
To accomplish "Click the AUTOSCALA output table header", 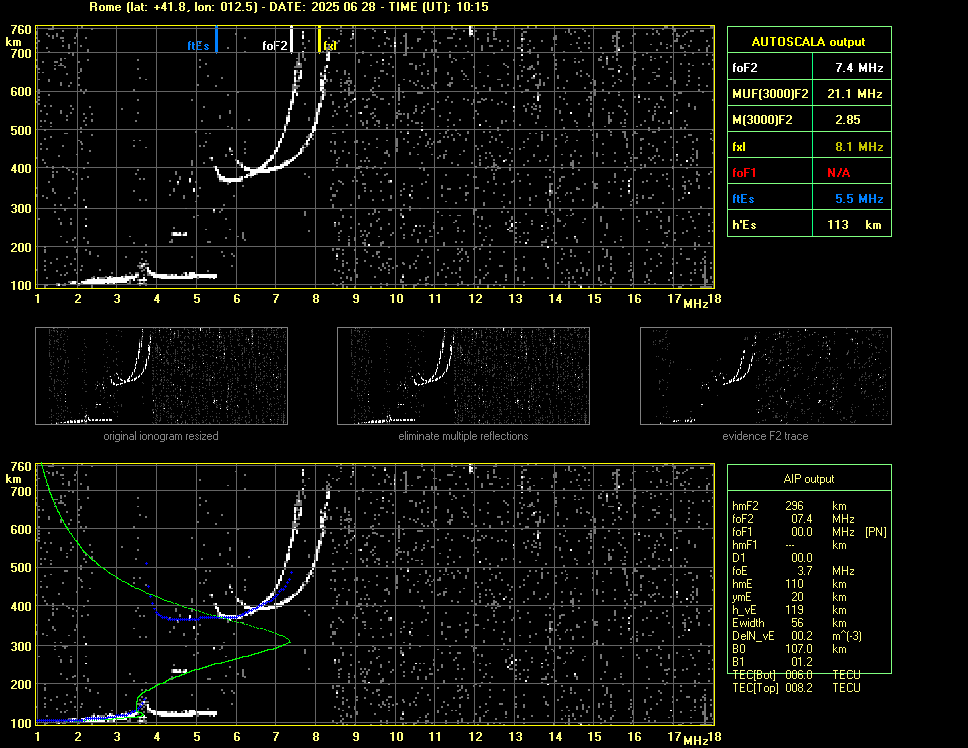I will (809, 42).
